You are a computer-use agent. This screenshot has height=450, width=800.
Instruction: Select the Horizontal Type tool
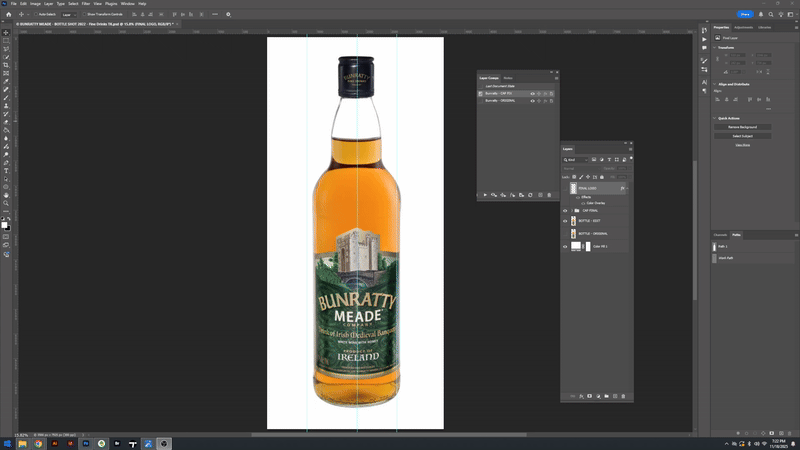(6, 171)
